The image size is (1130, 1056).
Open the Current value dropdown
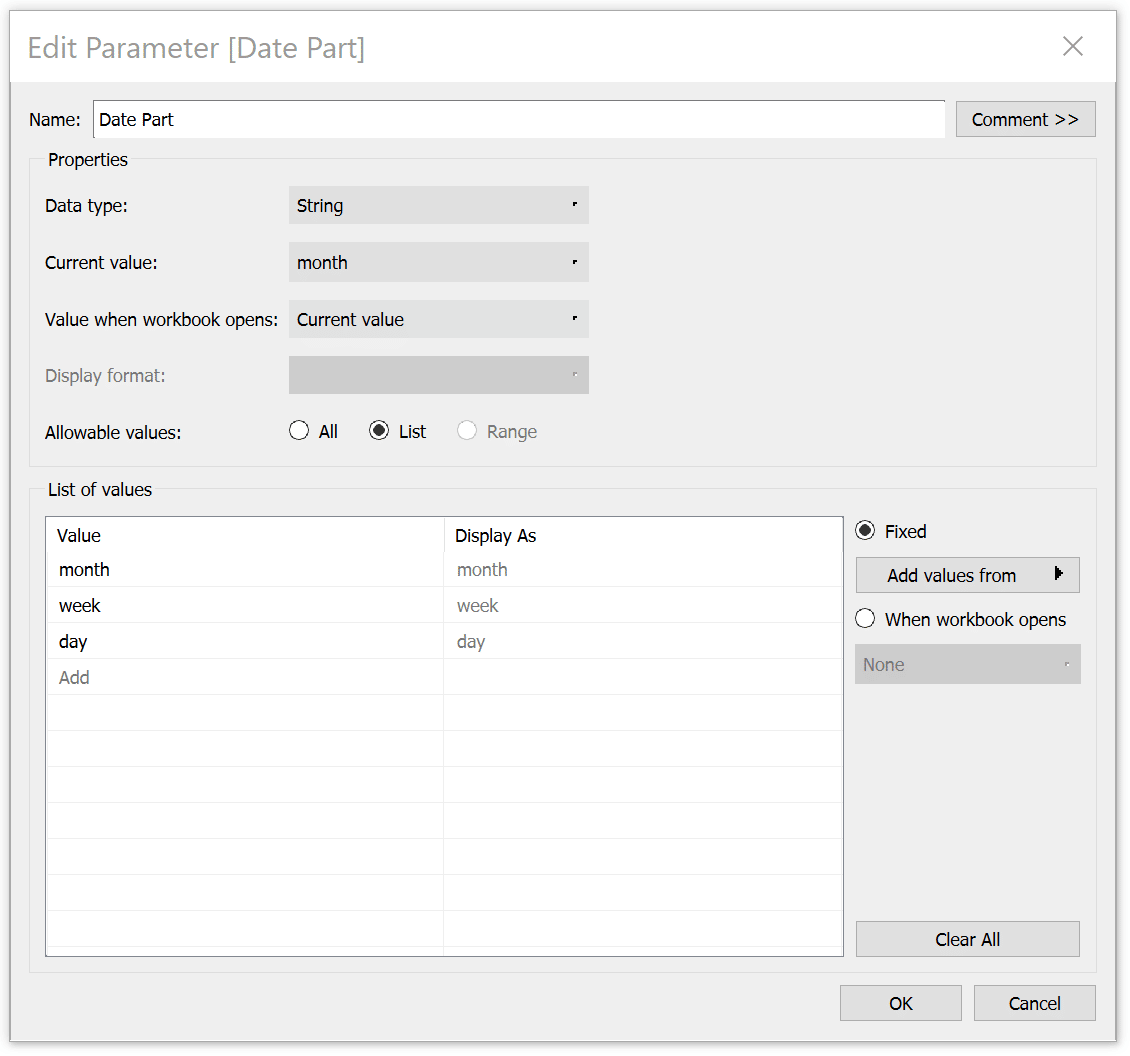(x=438, y=262)
